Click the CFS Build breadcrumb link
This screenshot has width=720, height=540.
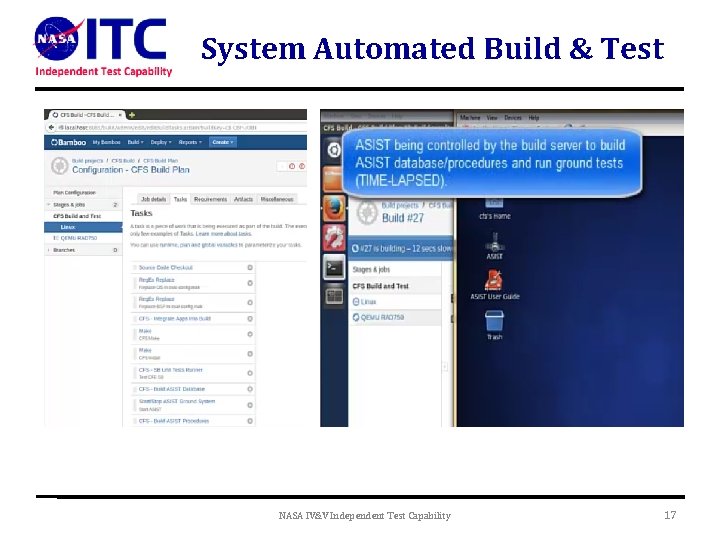pyautogui.click(x=123, y=161)
